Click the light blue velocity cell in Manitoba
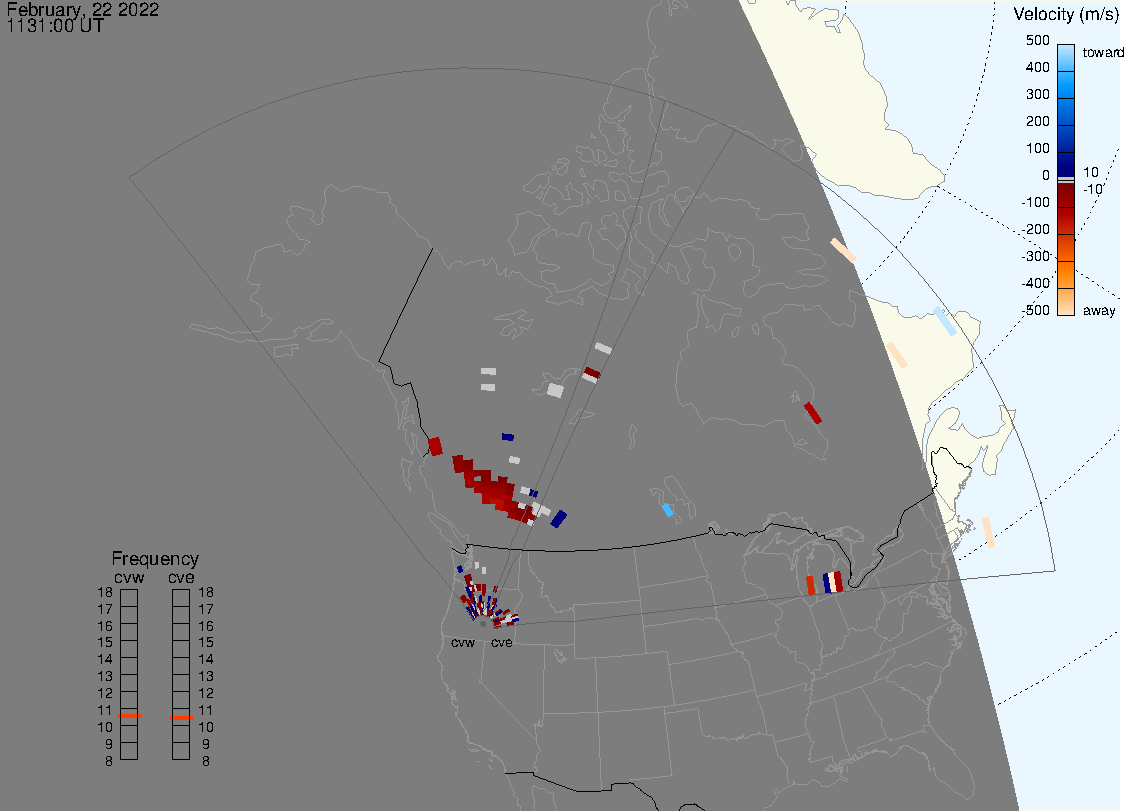The height and width of the screenshot is (811, 1124). pos(667,510)
